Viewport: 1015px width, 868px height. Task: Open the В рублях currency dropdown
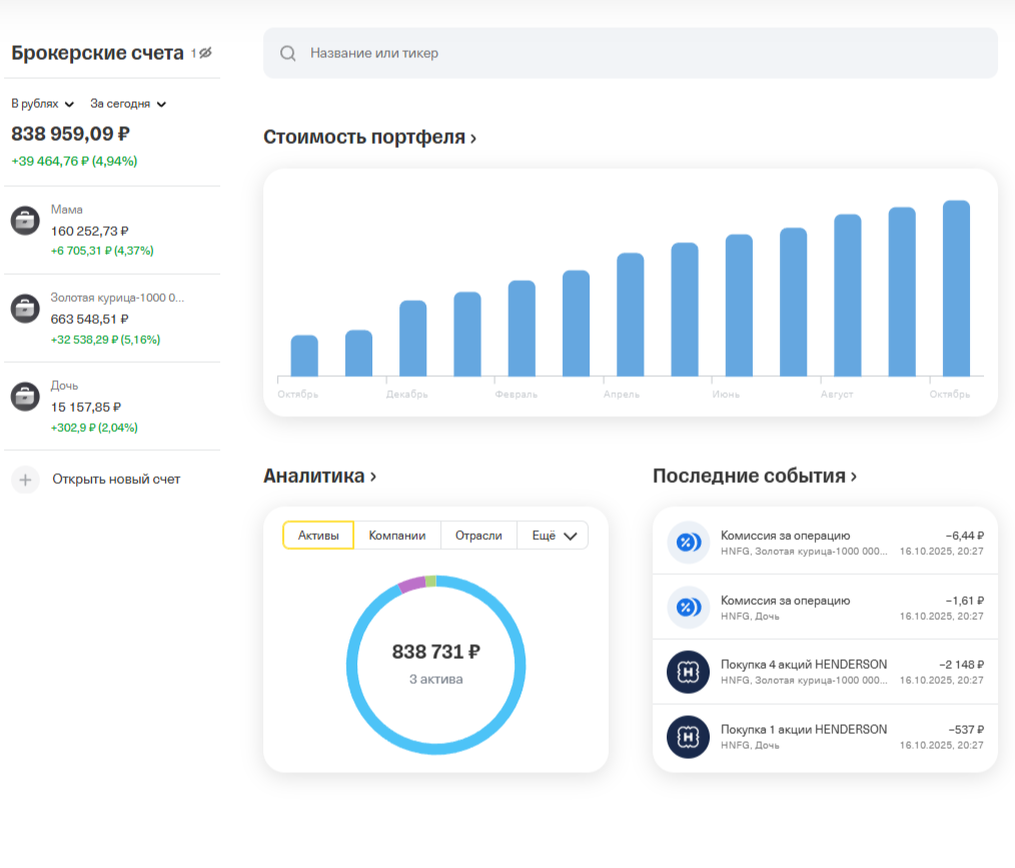click(43, 104)
